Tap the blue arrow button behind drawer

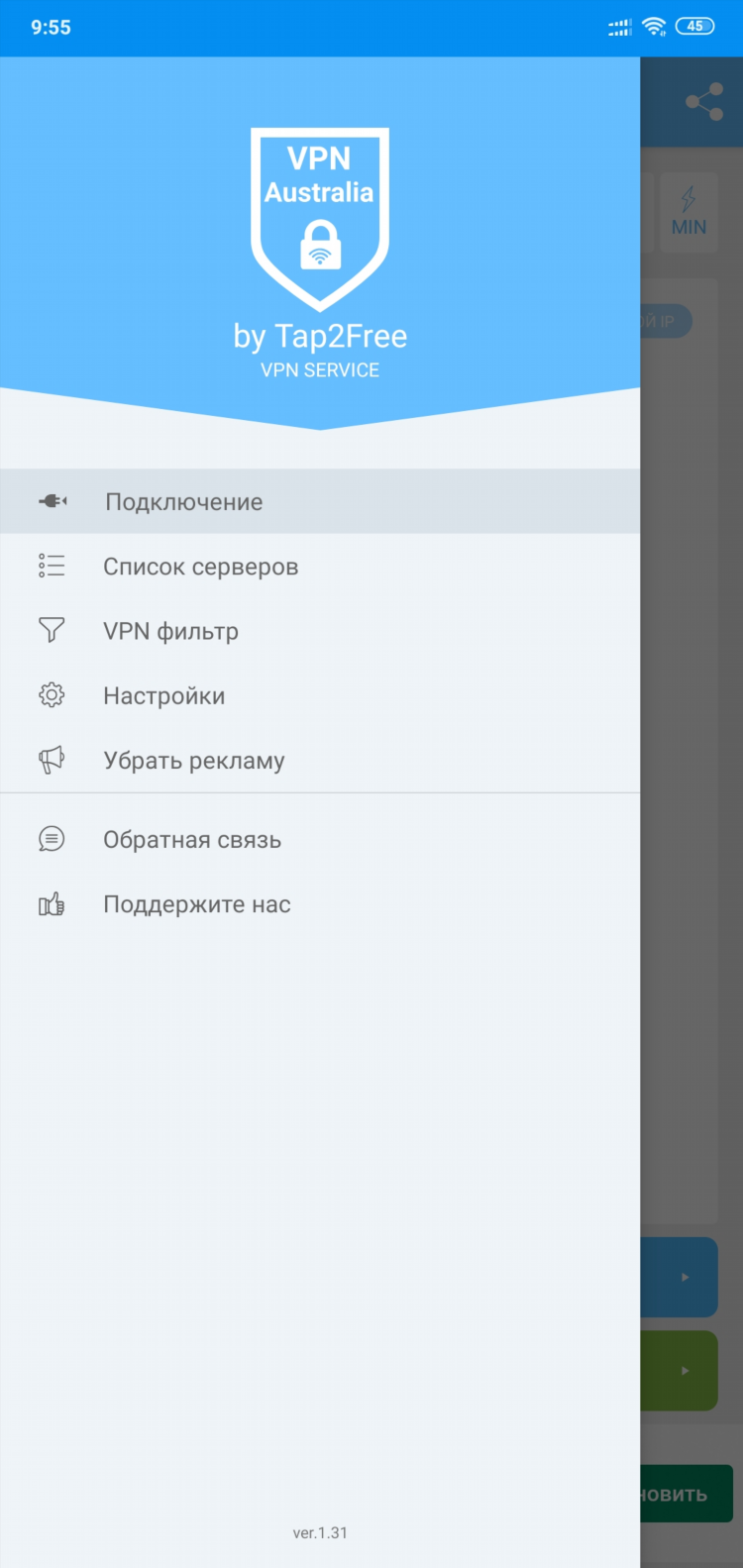680,1277
